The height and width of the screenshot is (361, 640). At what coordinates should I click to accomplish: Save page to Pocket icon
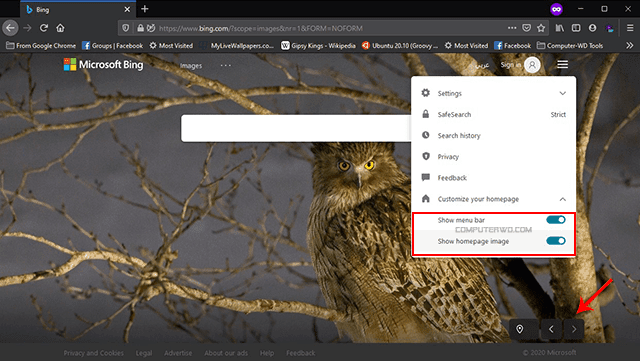click(x=527, y=28)
